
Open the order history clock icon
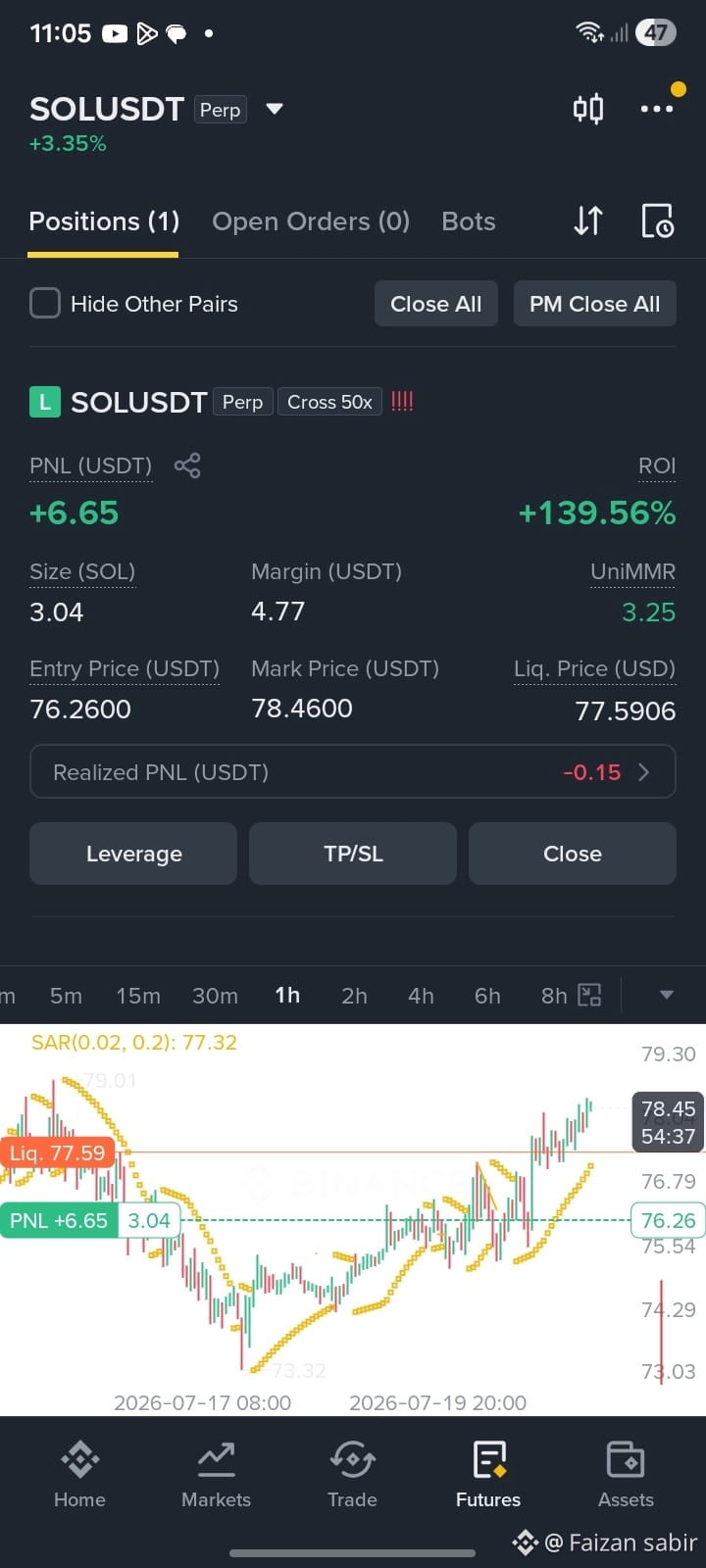[657, 220]
